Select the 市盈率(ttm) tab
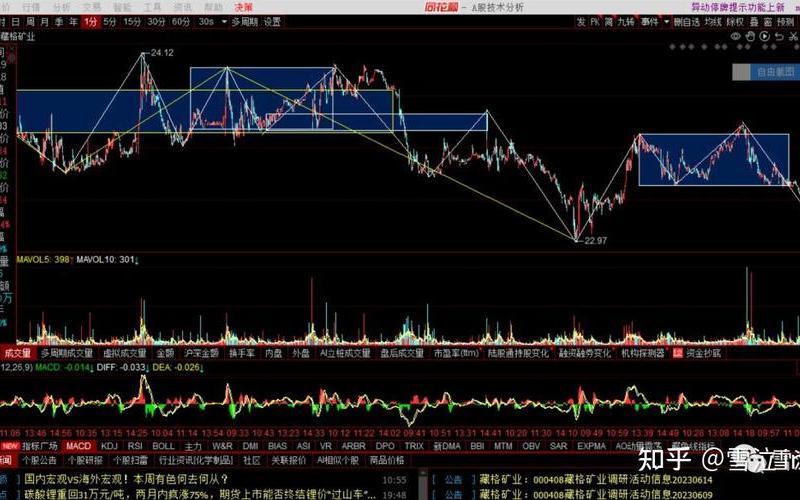This screenshot has height=500, width=800. 456,353
